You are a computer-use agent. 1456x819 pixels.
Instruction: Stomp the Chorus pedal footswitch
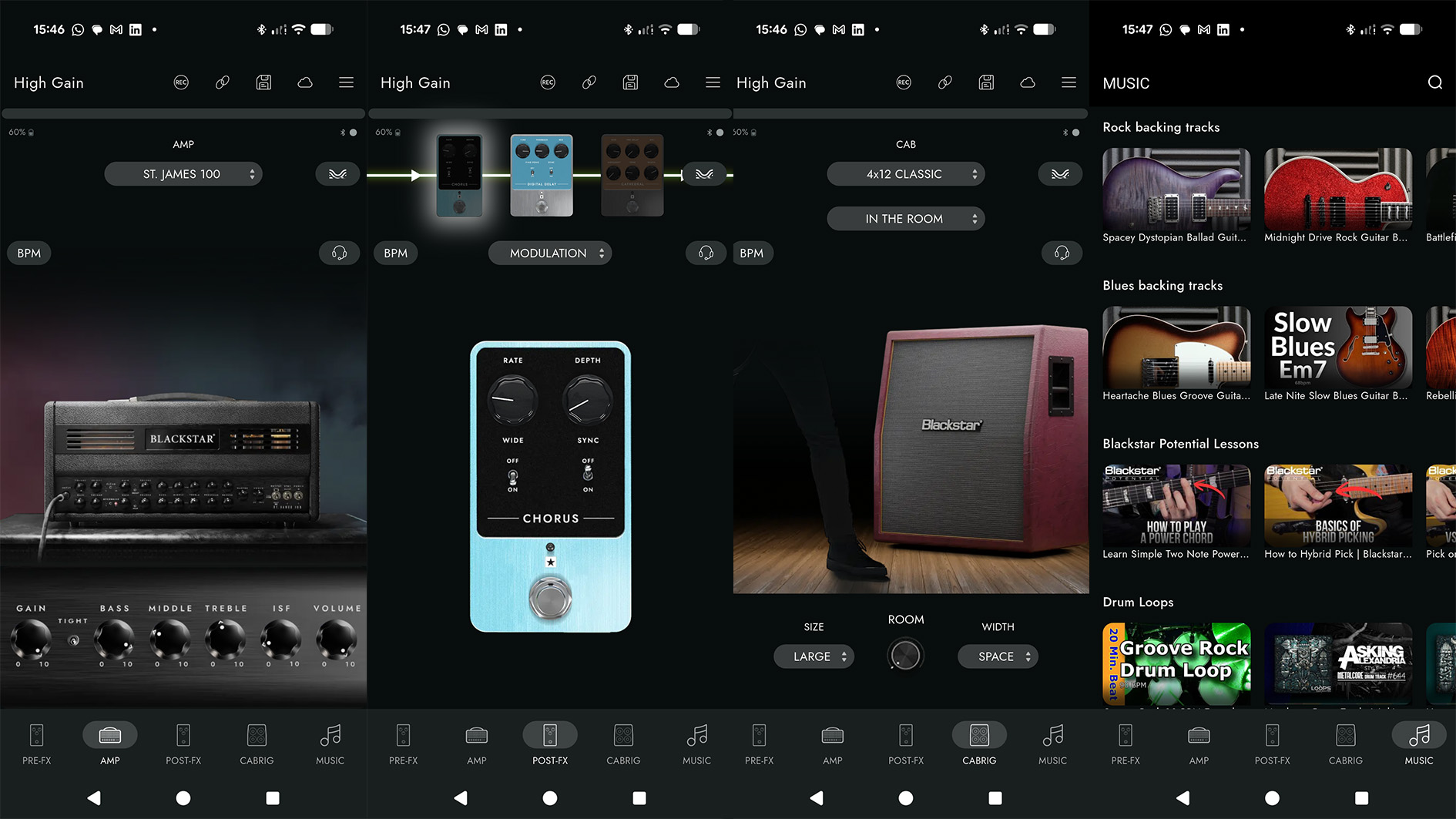(550, 597)
